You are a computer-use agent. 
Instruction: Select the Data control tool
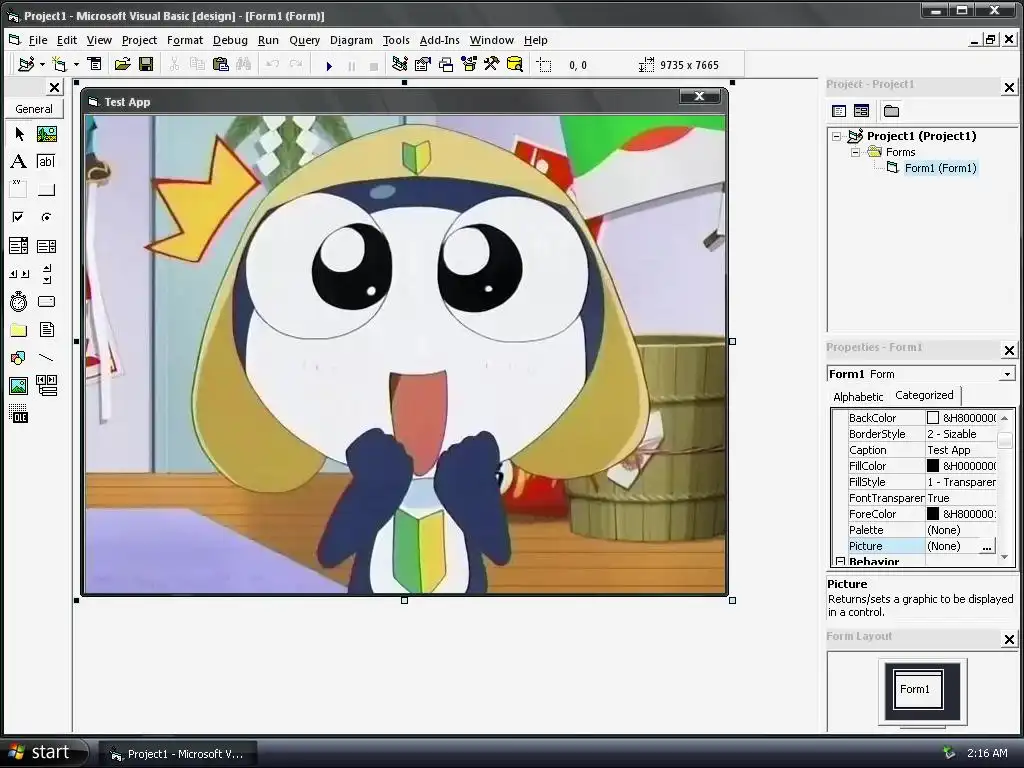tap(46, 386)
